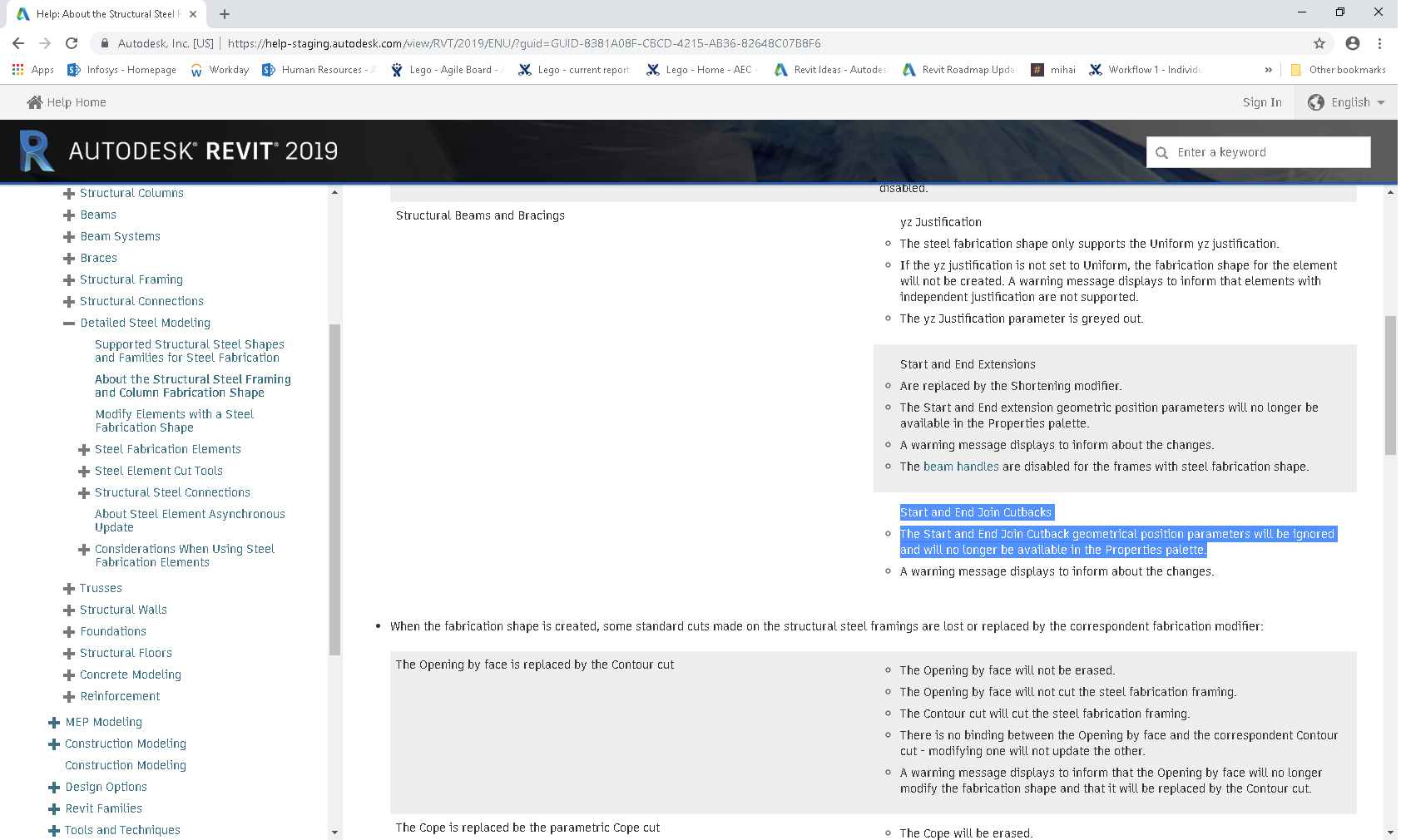Bookmark this page via the star icon
This screenshot has width=1401, height=840.
tap(1321, 42)
